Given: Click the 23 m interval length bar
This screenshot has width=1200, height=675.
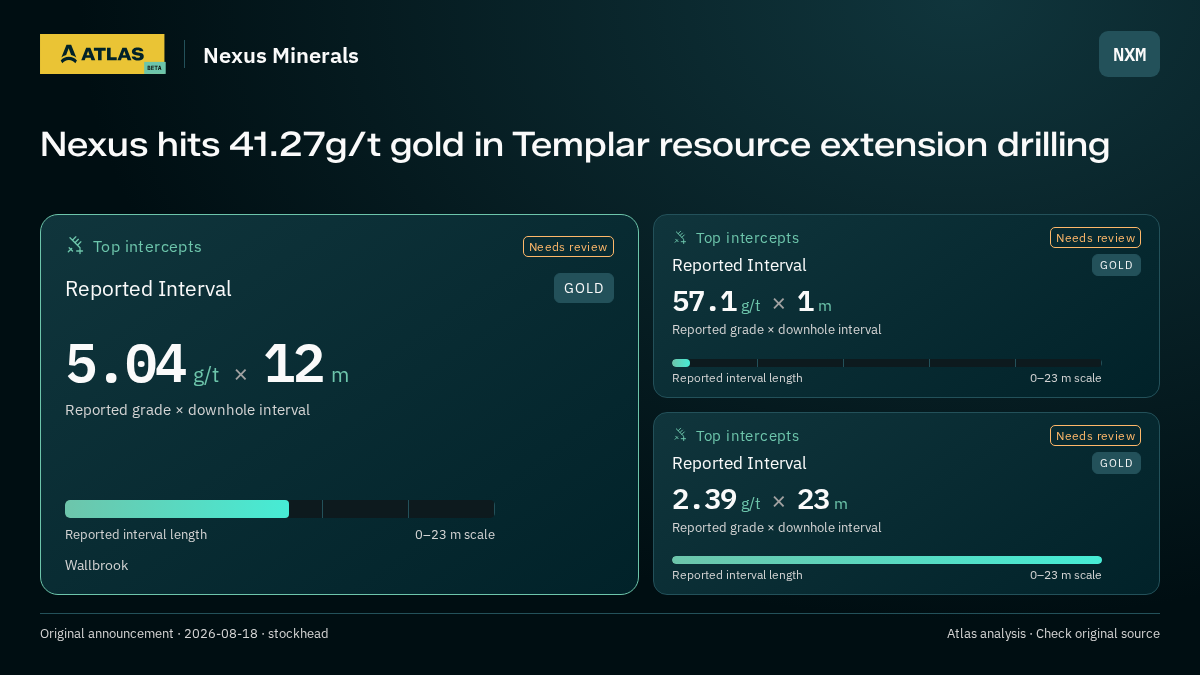Looking at the screenshot, I should pos(887,560).
